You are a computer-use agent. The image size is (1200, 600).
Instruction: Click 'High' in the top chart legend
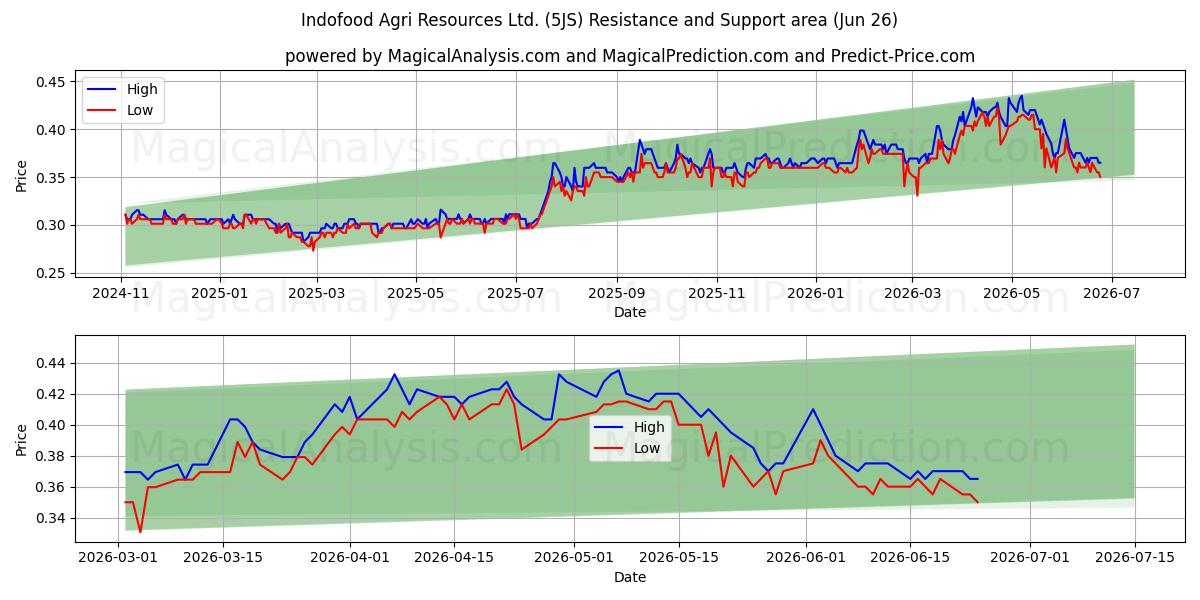point(143,89)
